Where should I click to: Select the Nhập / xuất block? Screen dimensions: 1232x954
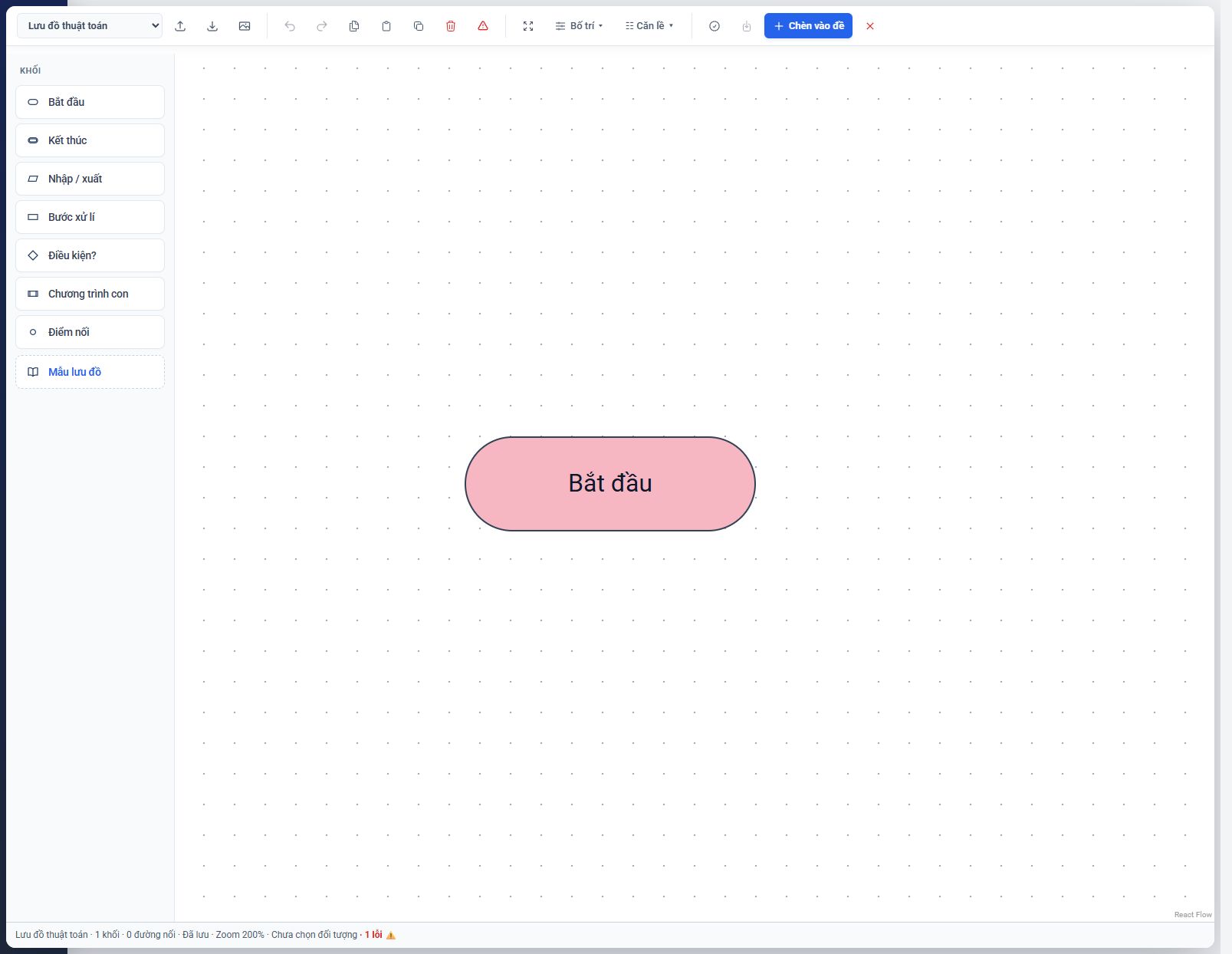(90, 179)
